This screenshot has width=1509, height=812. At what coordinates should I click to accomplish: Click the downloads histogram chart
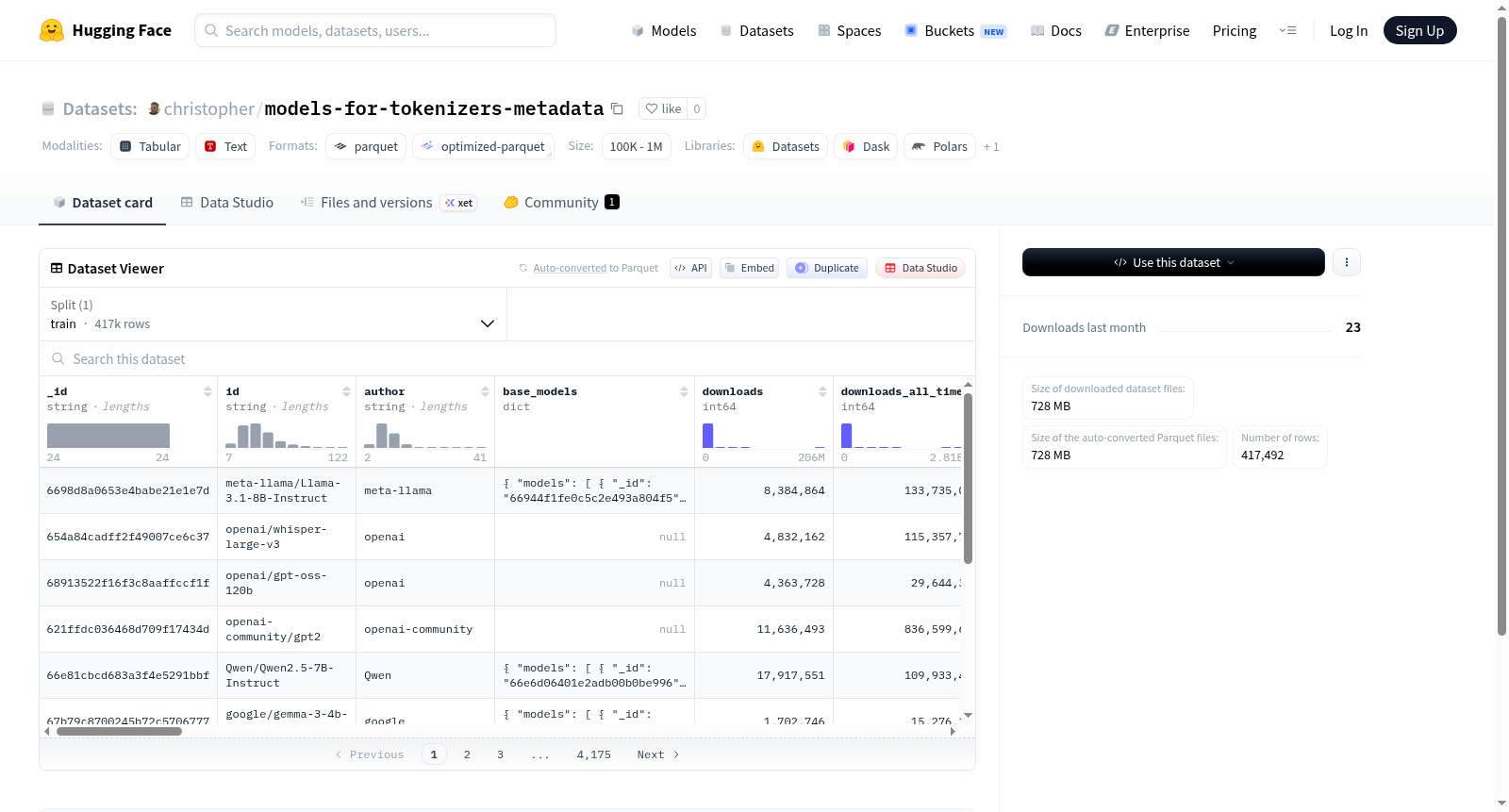click(764, 436)
